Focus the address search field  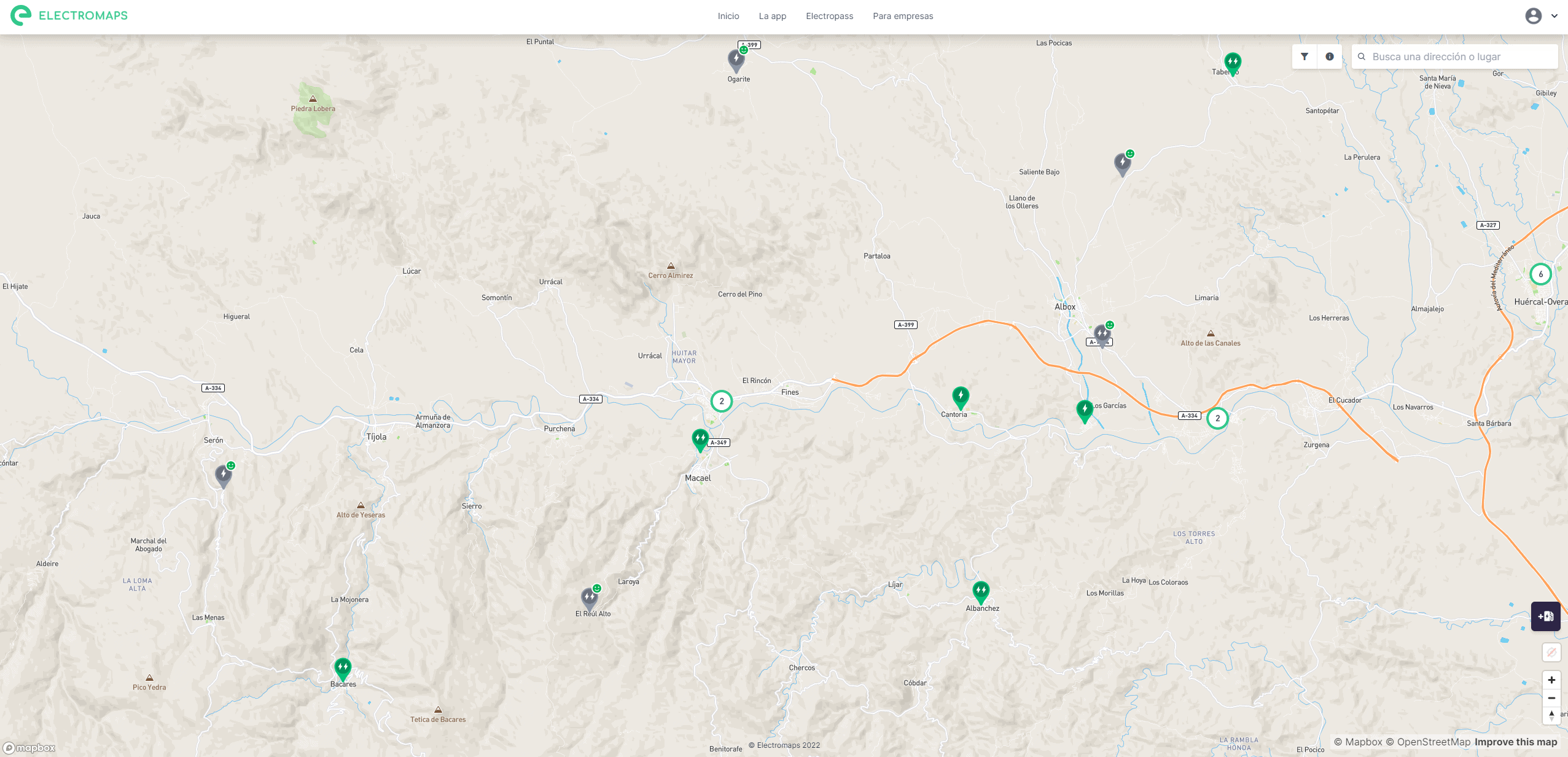tap(1455, 56)
